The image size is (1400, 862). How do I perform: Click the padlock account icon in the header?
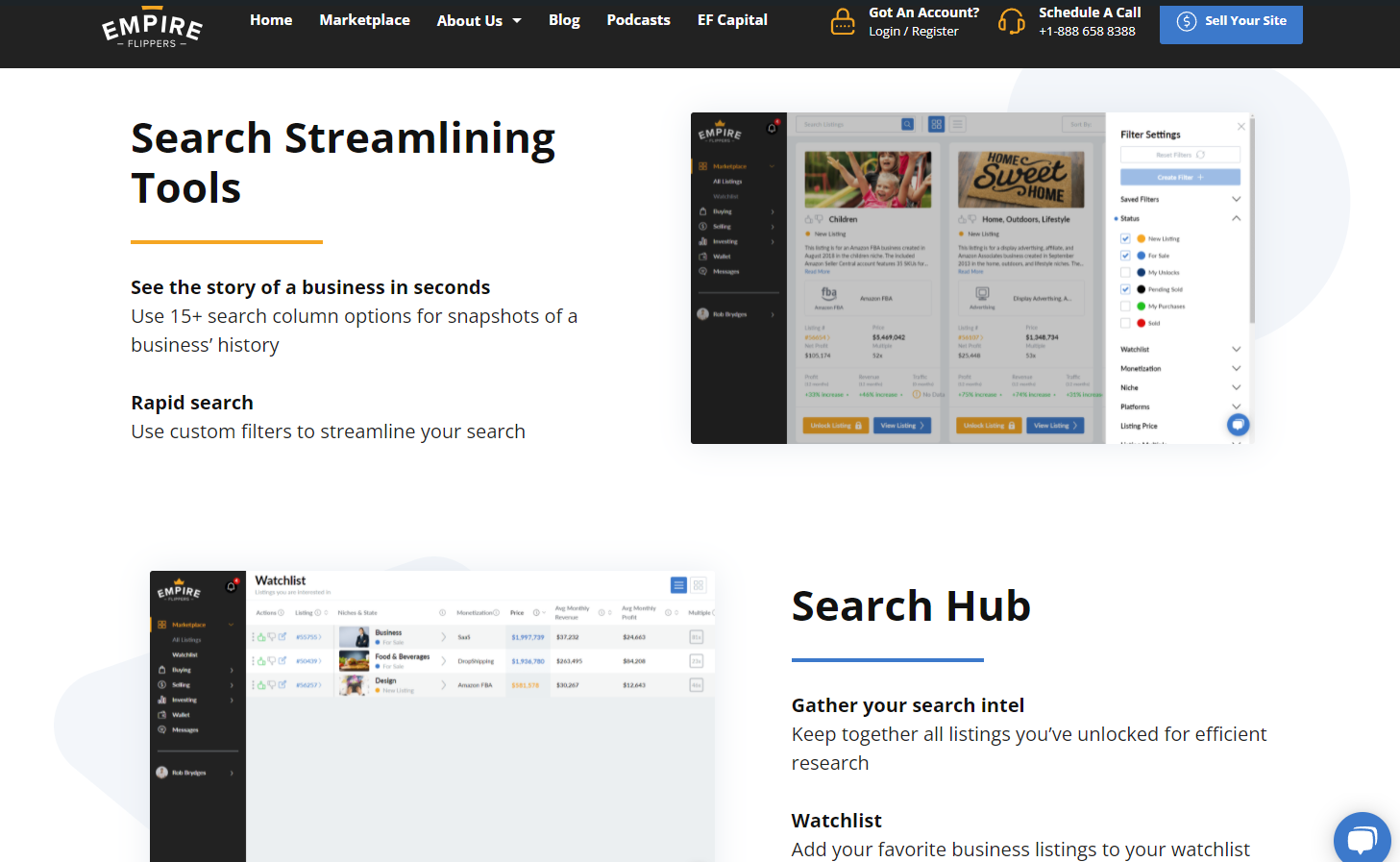(x=843, y=21)
